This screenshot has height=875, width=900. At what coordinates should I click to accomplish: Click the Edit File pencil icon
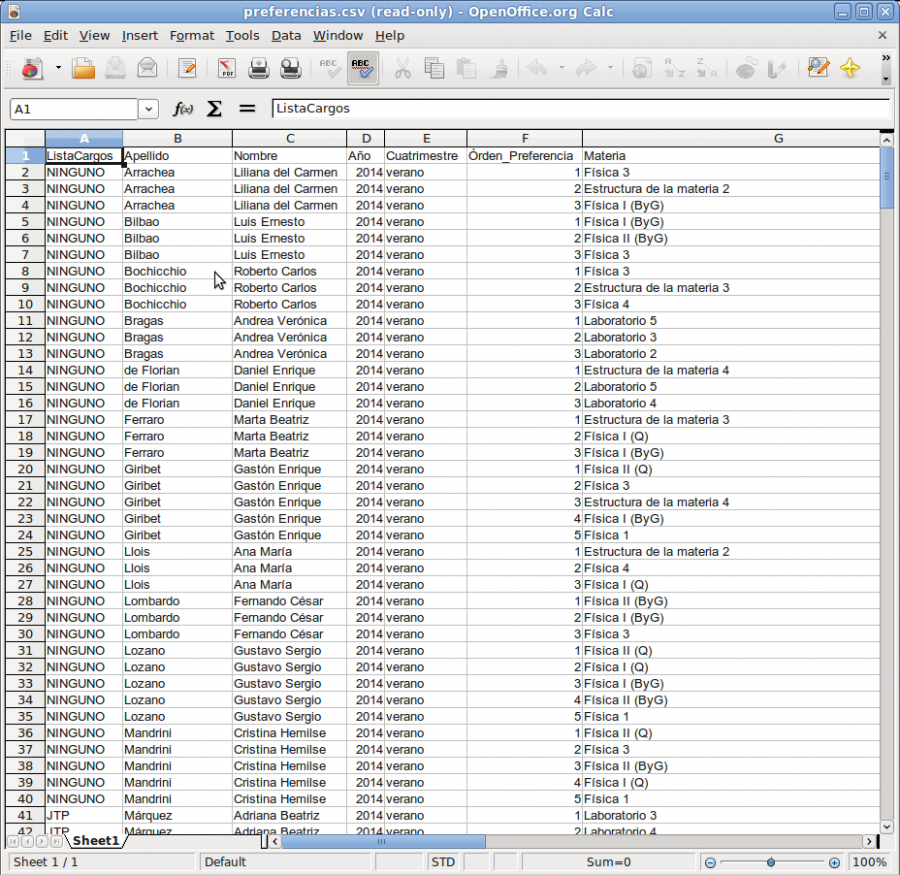(187, 68)
